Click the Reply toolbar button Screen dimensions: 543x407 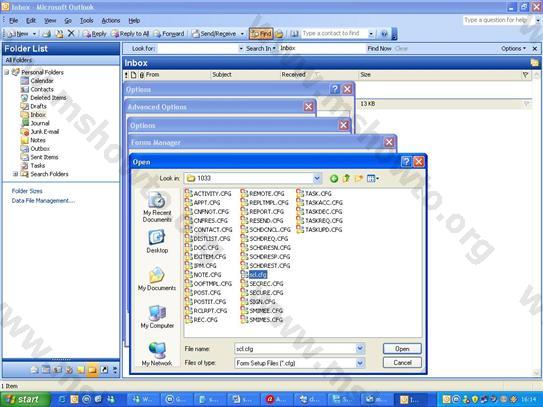(95, 34)
